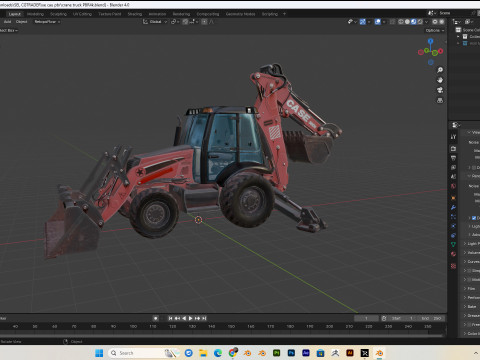Open the Object properties tab
Viewport: 480px width, 360px height.
point(453,198)
